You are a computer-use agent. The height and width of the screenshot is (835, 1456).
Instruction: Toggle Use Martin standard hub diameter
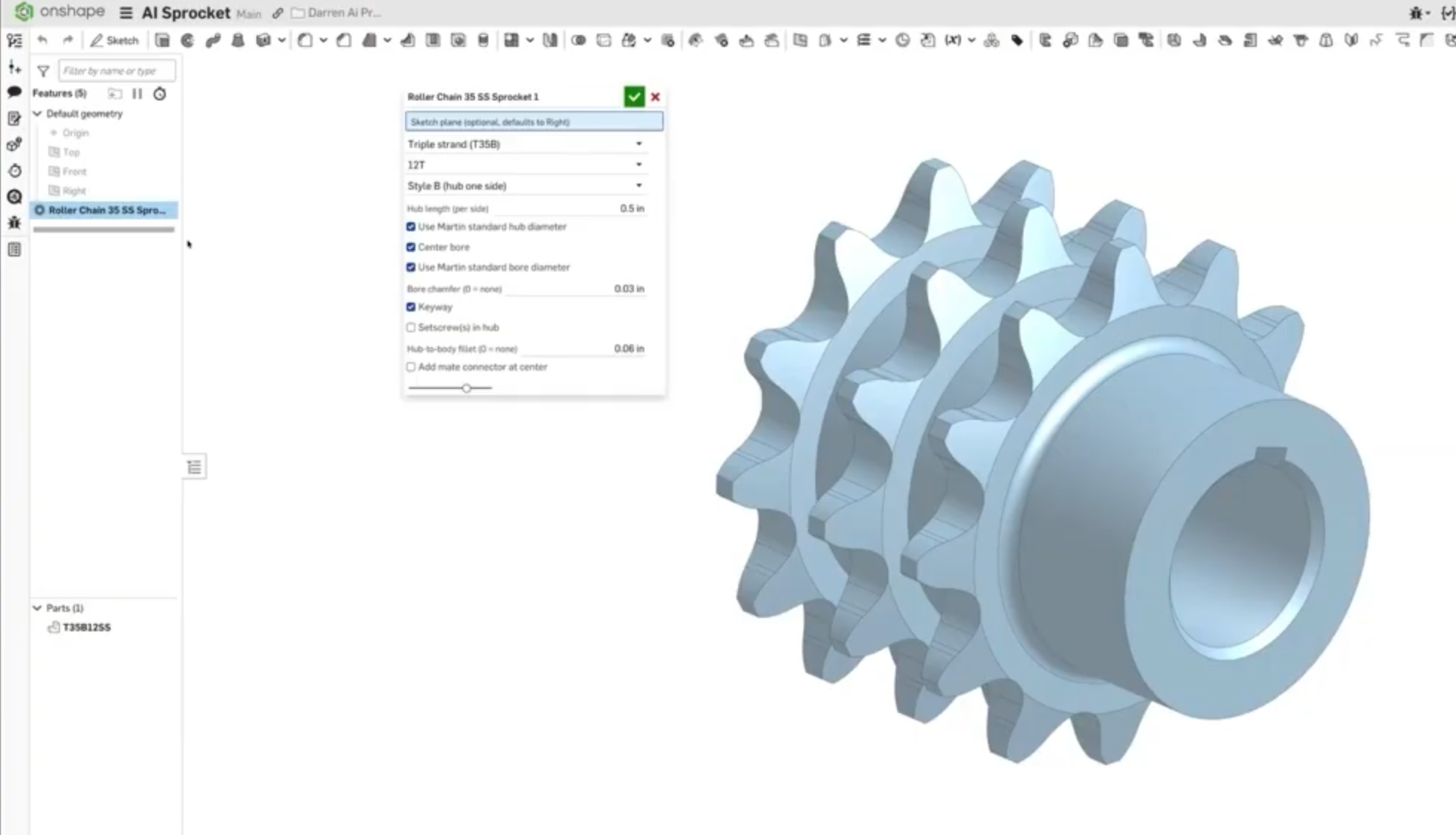(x=411, y=227)
